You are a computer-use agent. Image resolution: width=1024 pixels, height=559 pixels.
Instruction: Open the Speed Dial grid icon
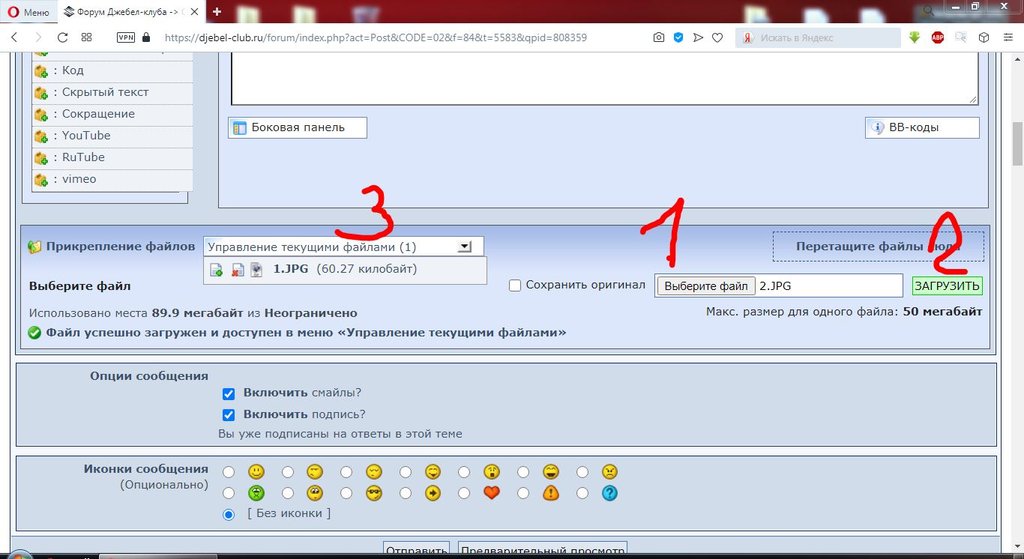point(87,37)
